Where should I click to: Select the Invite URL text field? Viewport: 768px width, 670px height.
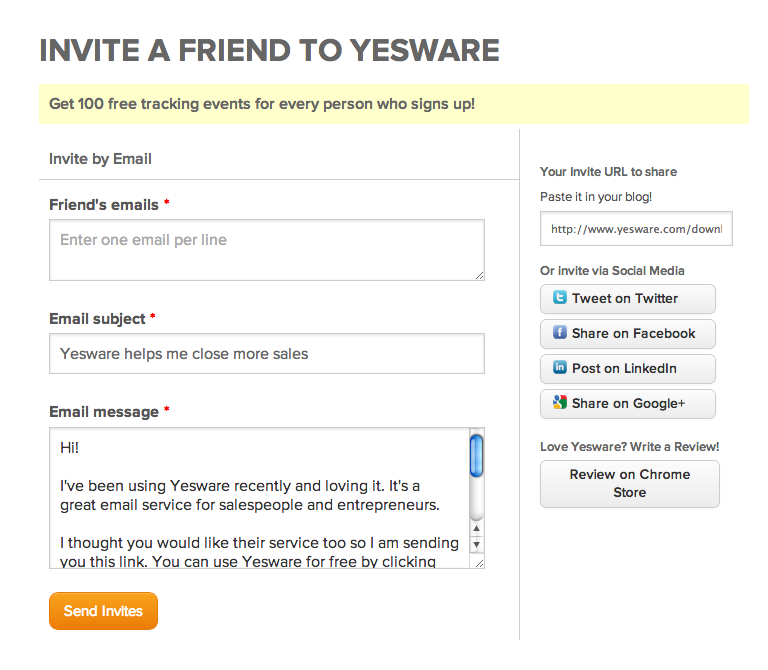pyautogui.click(x=636, y=229)
